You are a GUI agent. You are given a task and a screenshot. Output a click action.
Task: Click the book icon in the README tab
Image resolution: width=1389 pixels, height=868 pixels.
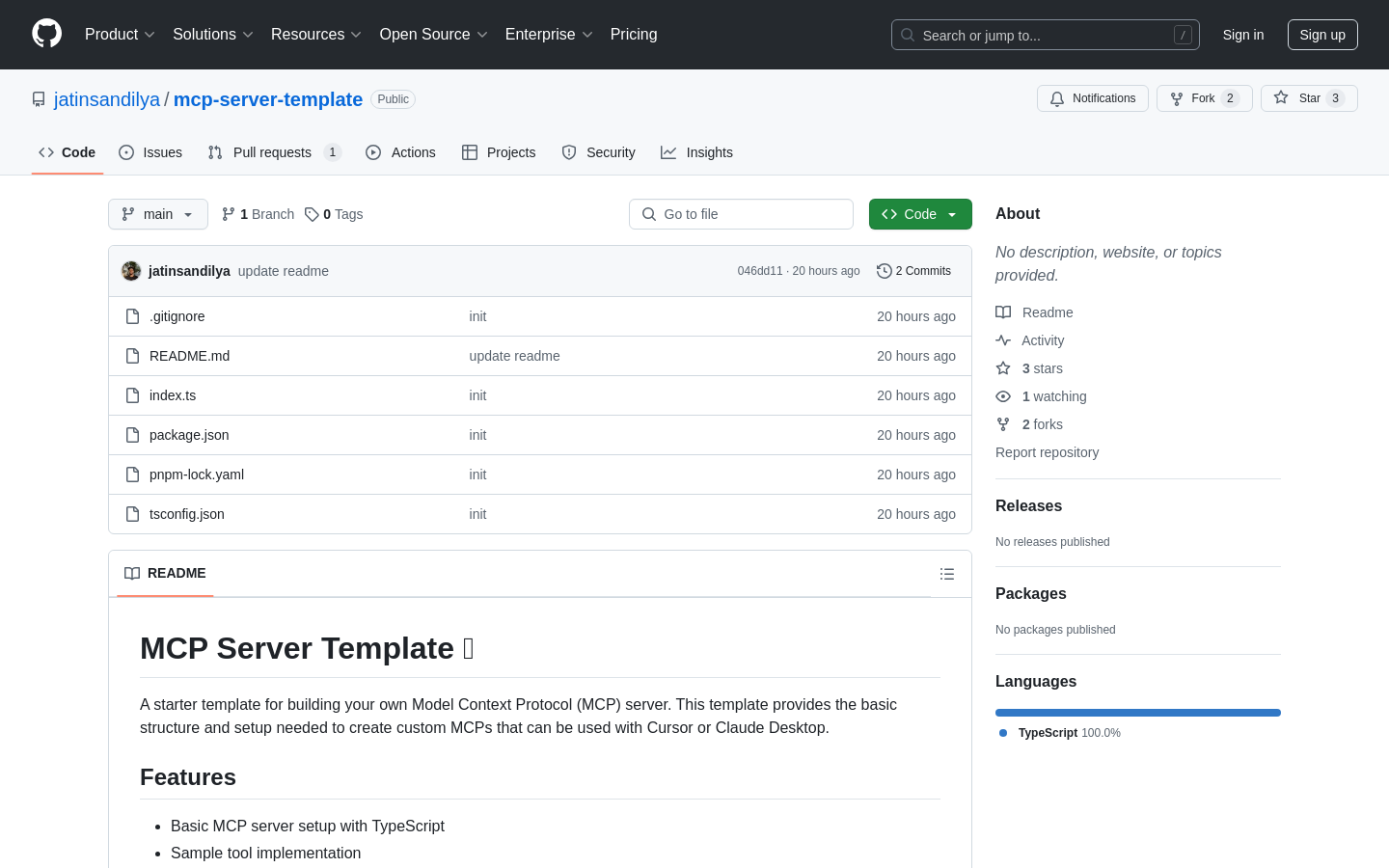pyautogui.click(x=132, y=573)
